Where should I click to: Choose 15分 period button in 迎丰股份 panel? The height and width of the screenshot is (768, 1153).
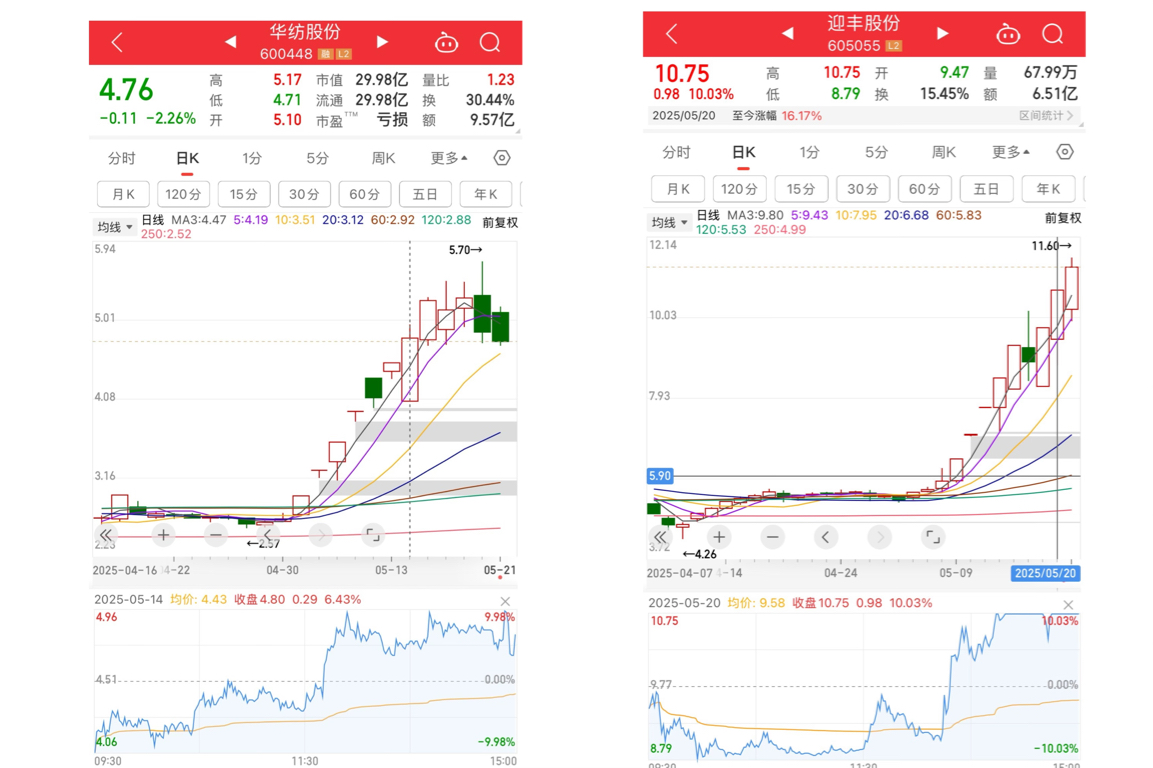801,189
